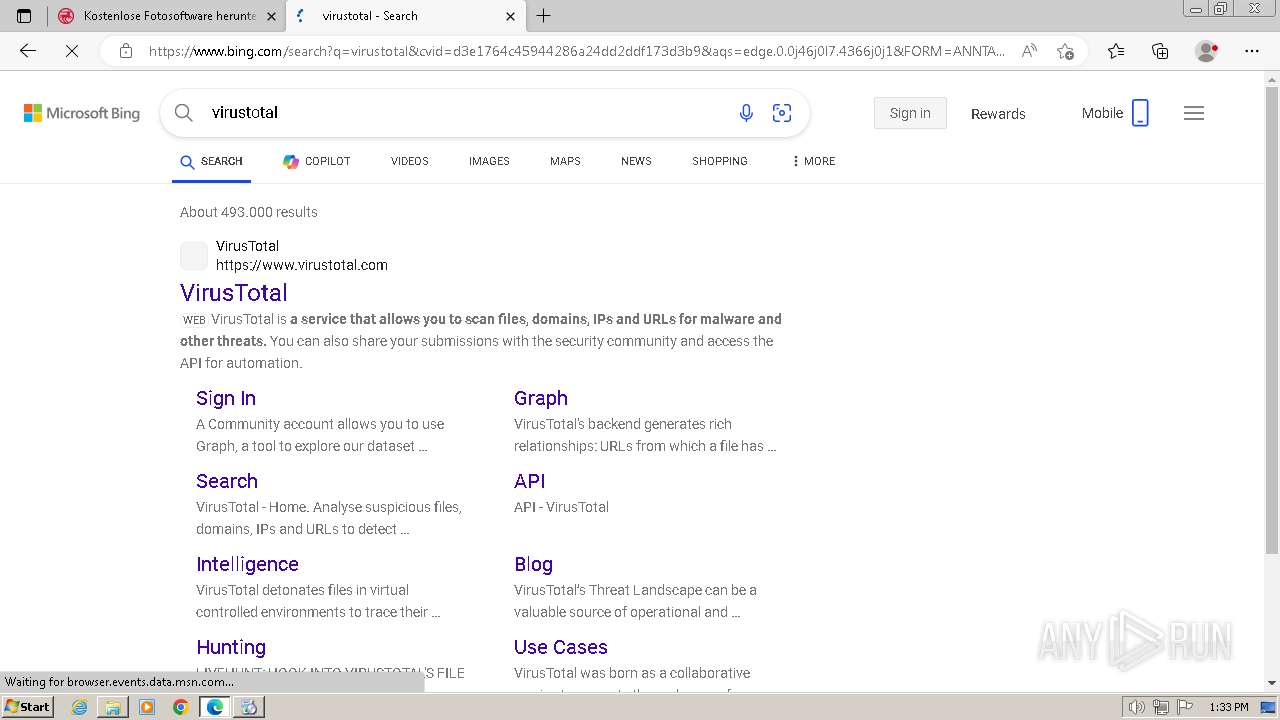The width and height of the screenshot is (1280, 720).
Task: Open the Graph sitelink
Action: (541, 398)
